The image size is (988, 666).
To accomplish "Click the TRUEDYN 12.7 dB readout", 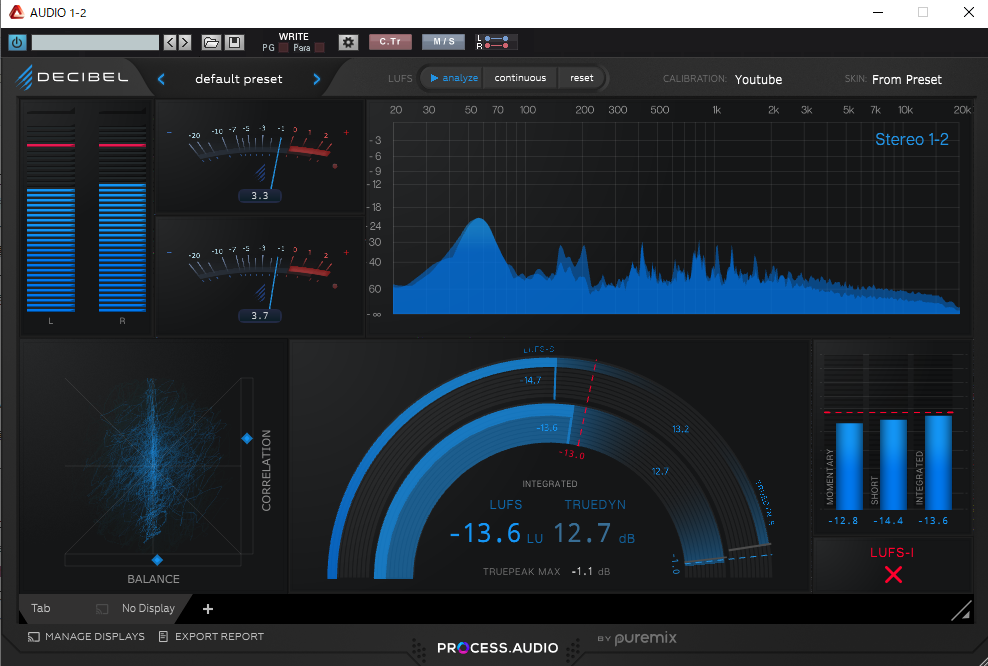I will 594,533.
